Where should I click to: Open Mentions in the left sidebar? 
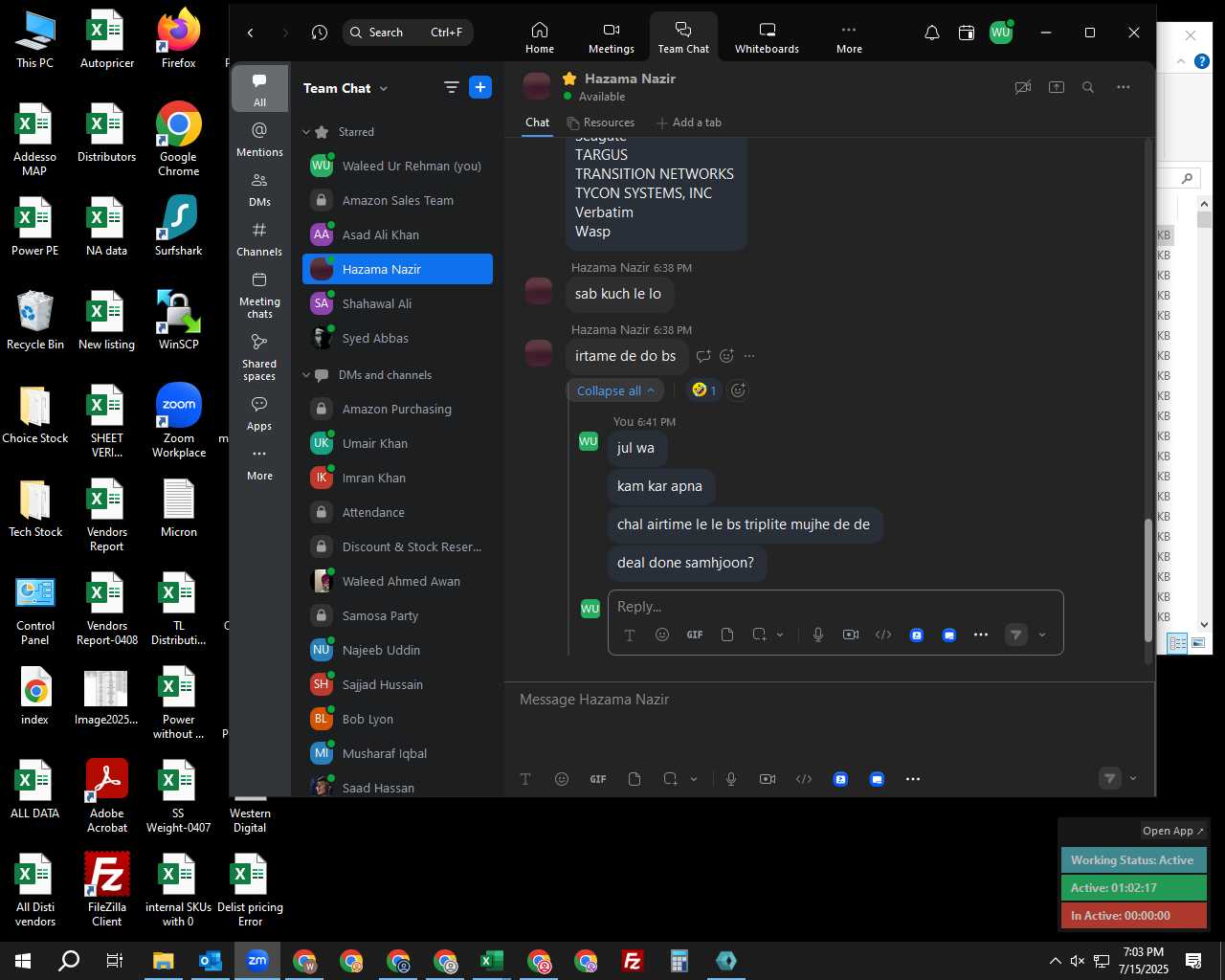(259, 140)
